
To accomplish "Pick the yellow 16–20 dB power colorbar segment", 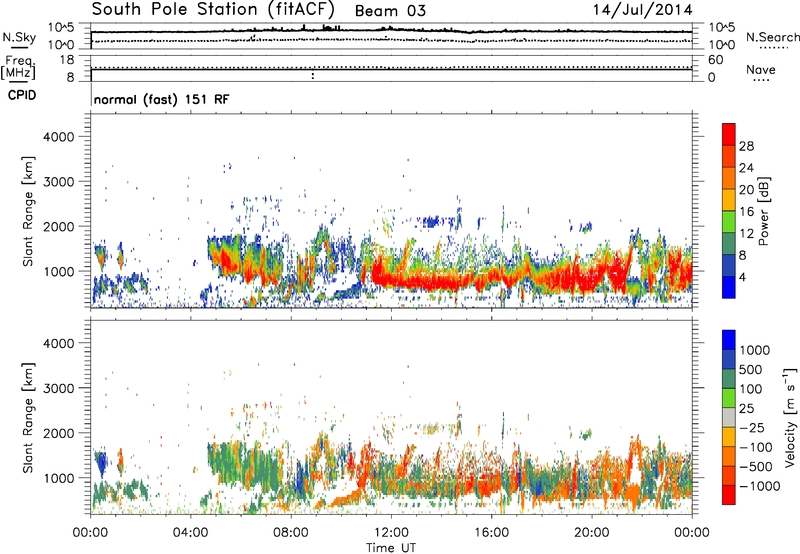I will (729, 200).
